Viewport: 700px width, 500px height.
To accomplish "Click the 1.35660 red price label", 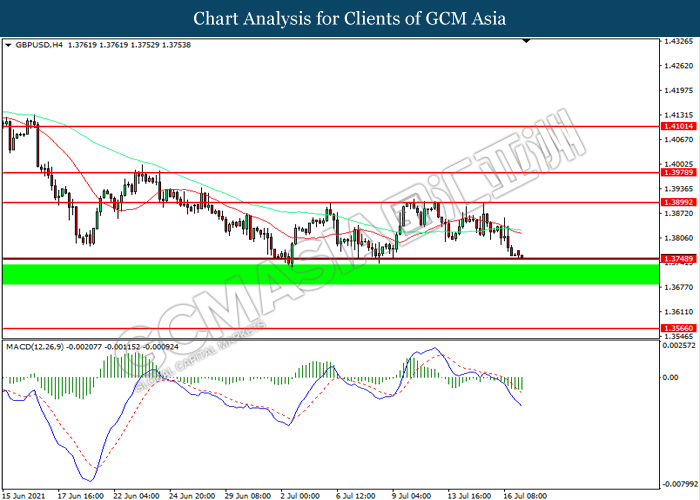I will (x=679, y=328).
